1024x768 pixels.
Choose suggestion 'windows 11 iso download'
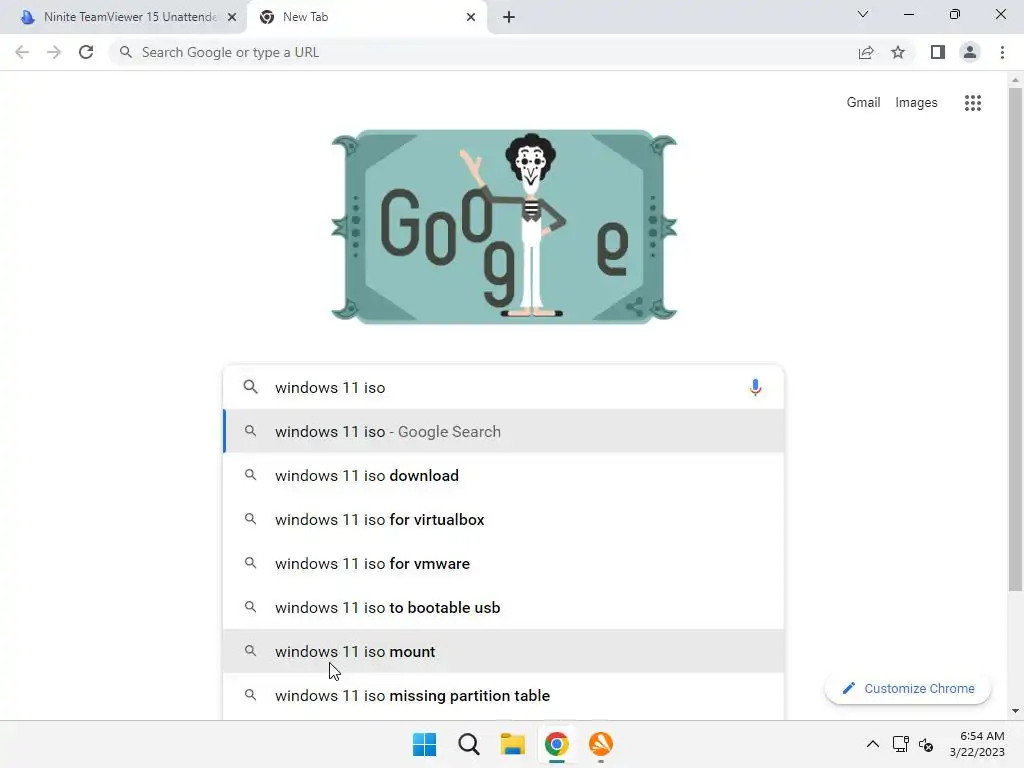click(x=503, y=475)
